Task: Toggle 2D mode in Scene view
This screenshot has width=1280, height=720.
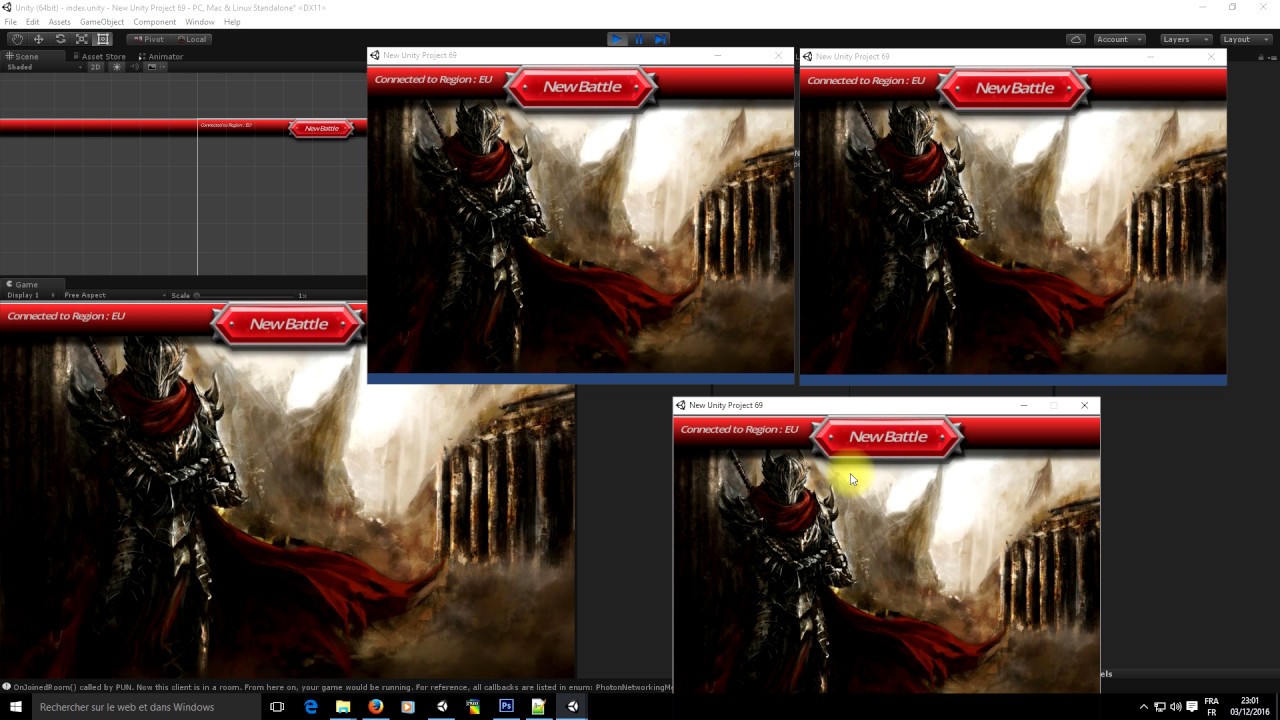Action: (96, 67)
